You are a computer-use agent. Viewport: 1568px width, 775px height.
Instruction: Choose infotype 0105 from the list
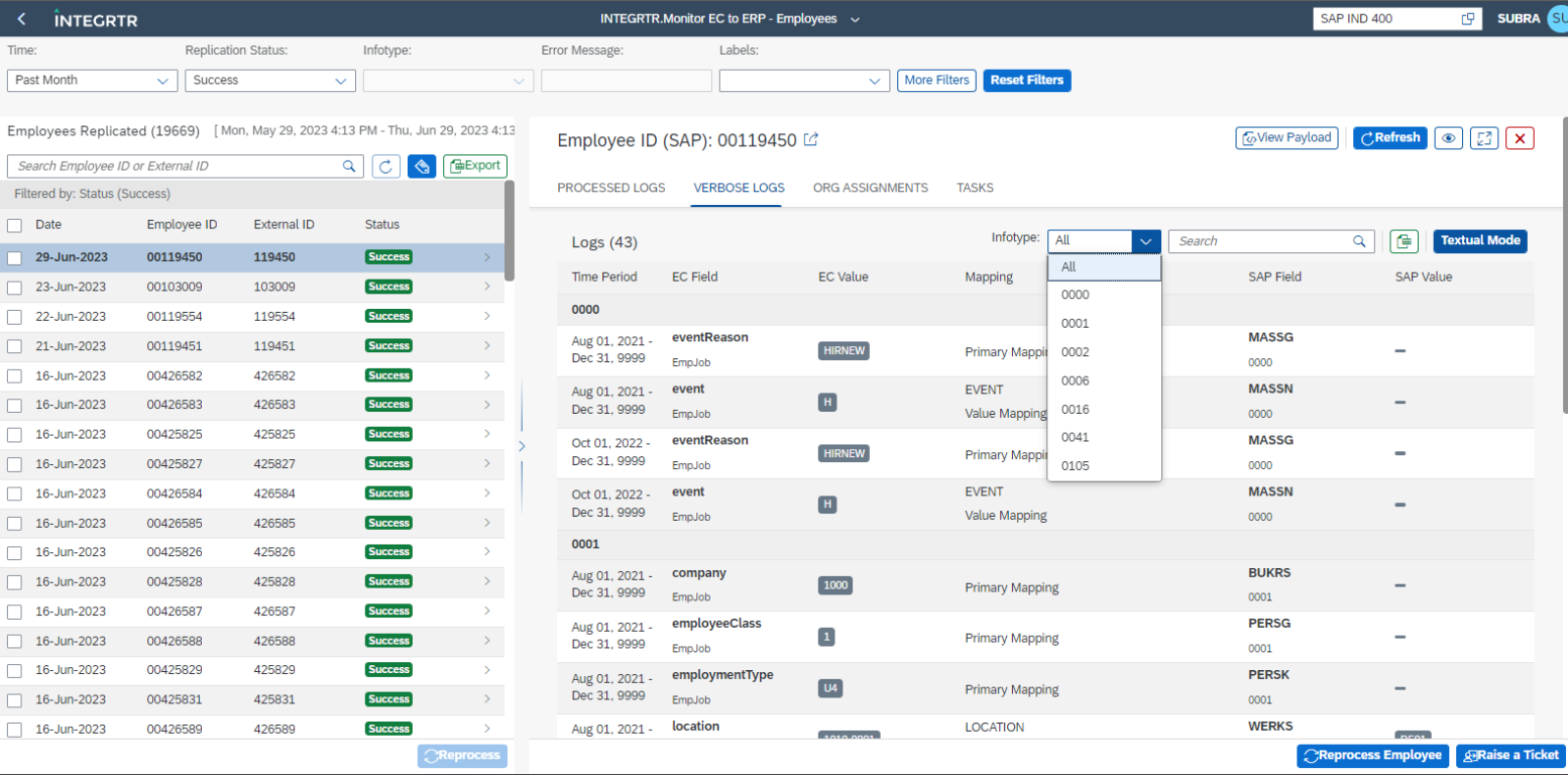coord(1104,466)
